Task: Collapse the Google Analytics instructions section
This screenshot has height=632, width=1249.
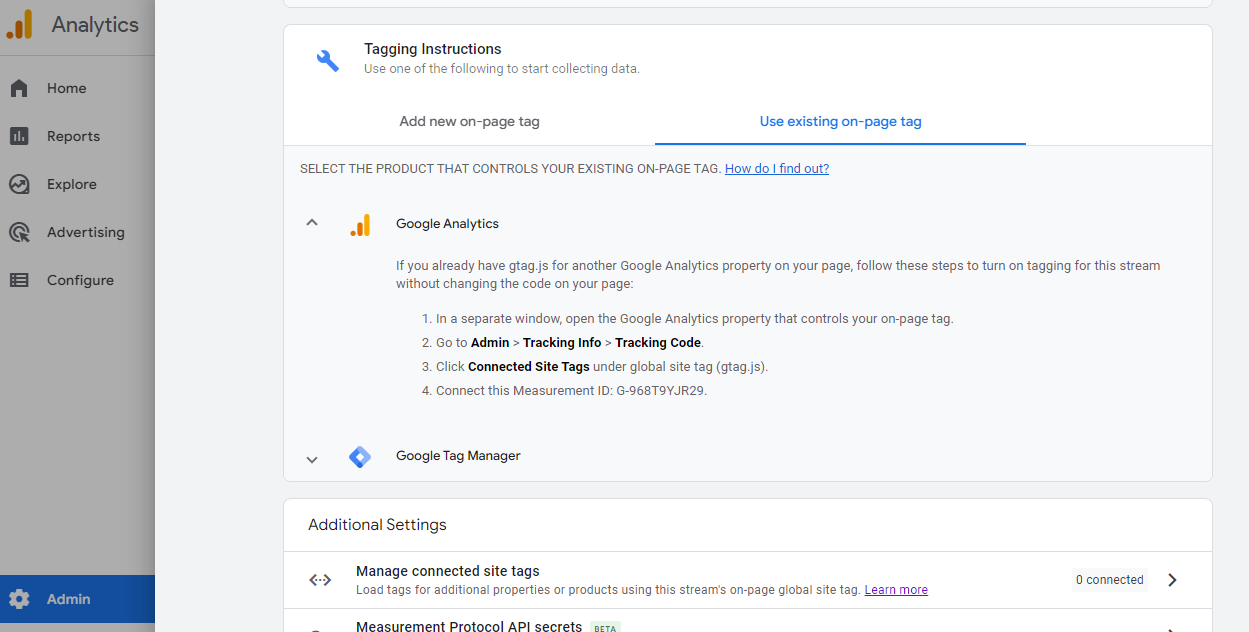Action: [x=311, y=223]
